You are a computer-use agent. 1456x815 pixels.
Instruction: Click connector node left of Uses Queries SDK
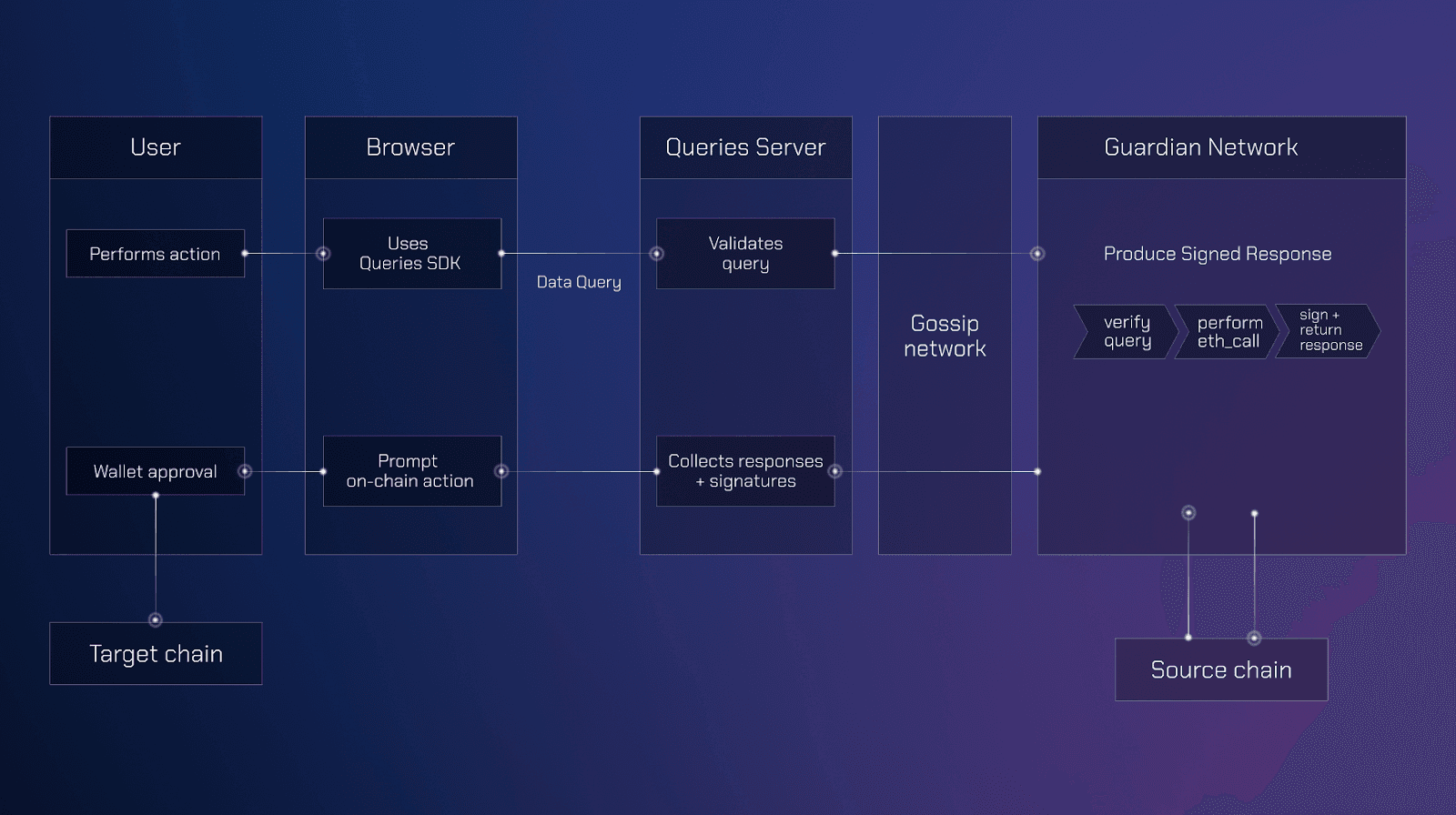(x=323, y=254)
